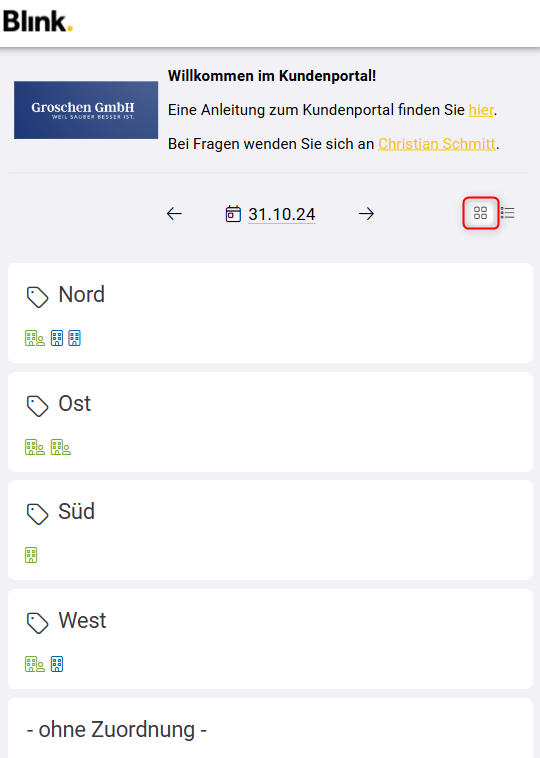
Task: Open the first blue building under Nord
Action: click(x=57, y=338)
